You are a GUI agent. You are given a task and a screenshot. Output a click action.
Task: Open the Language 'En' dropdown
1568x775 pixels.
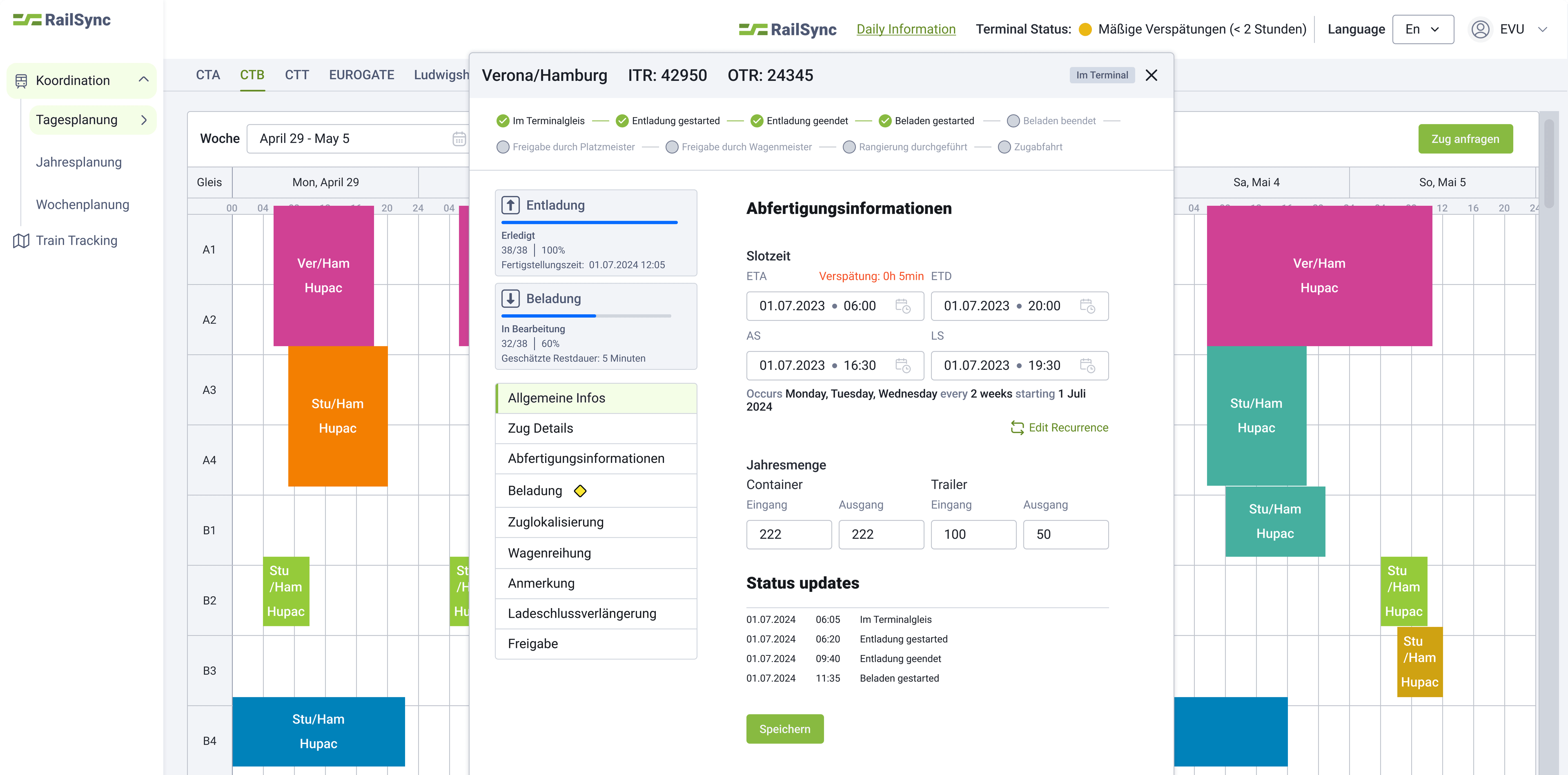pos(1423,29)
